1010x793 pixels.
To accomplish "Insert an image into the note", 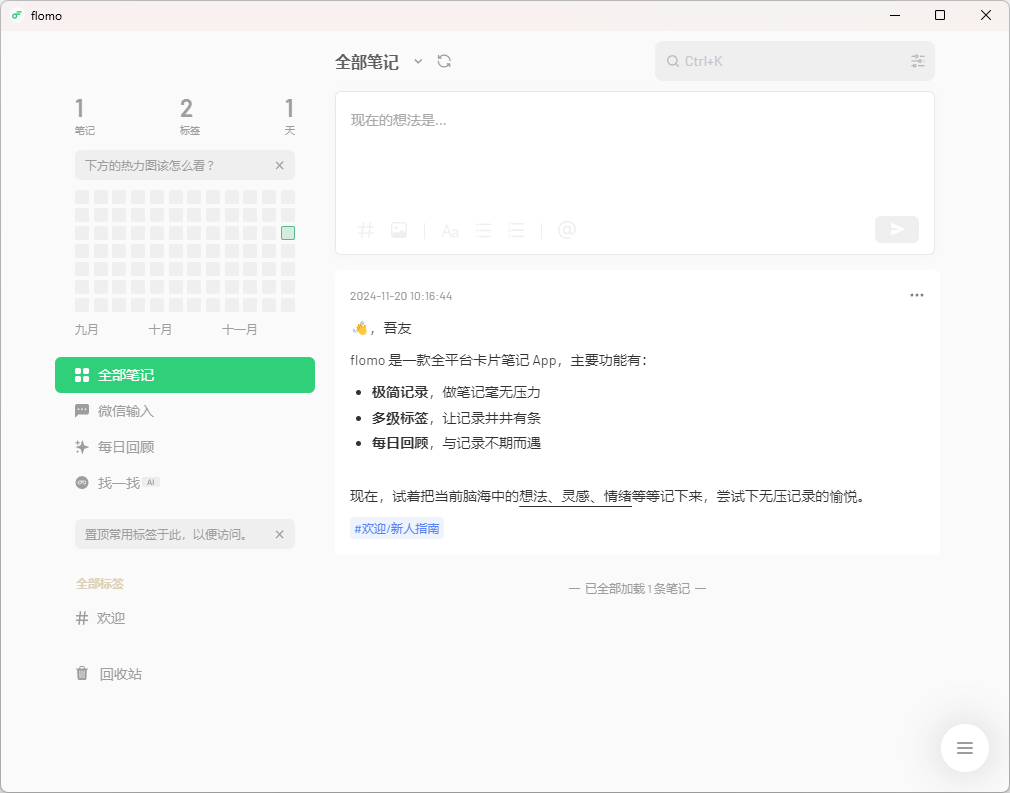I will (x=399, y=230).
